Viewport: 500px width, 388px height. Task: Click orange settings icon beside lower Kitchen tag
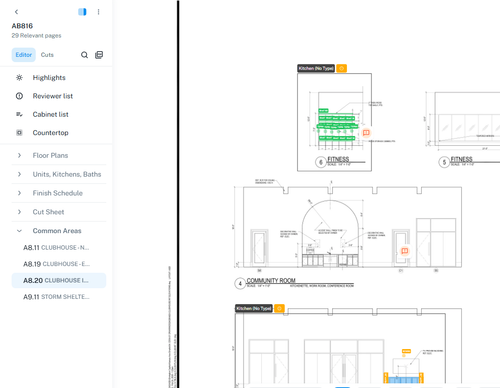[x=279, y=308]
